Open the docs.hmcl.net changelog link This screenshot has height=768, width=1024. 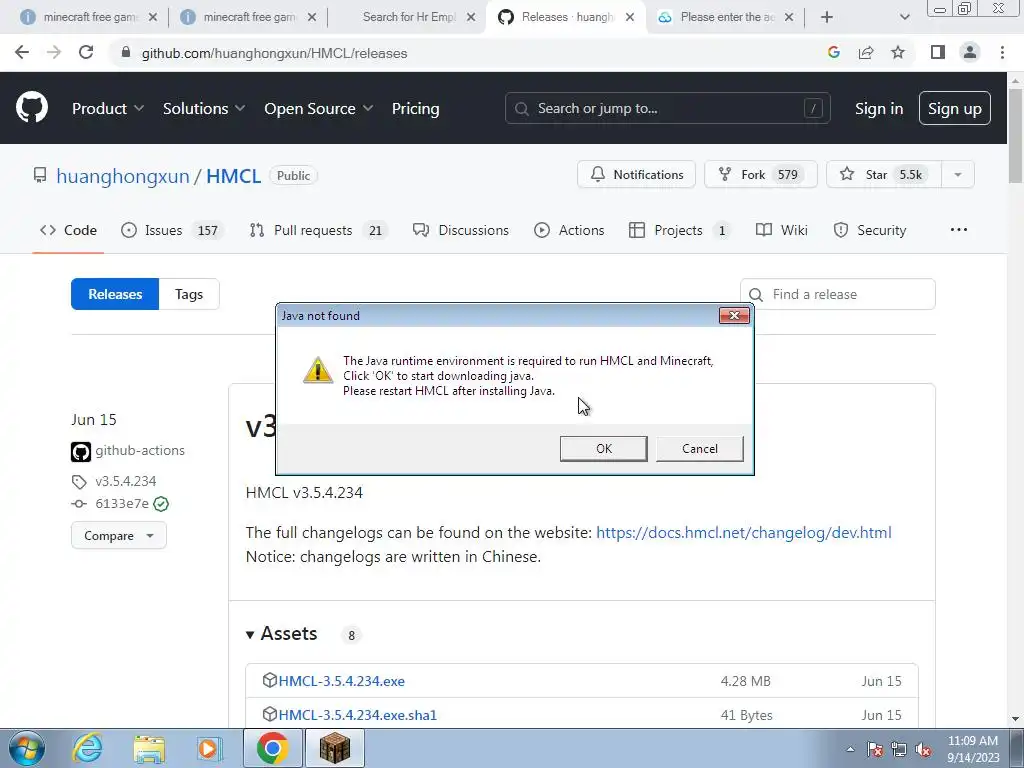pyautogui.click(x=743, y=532)
